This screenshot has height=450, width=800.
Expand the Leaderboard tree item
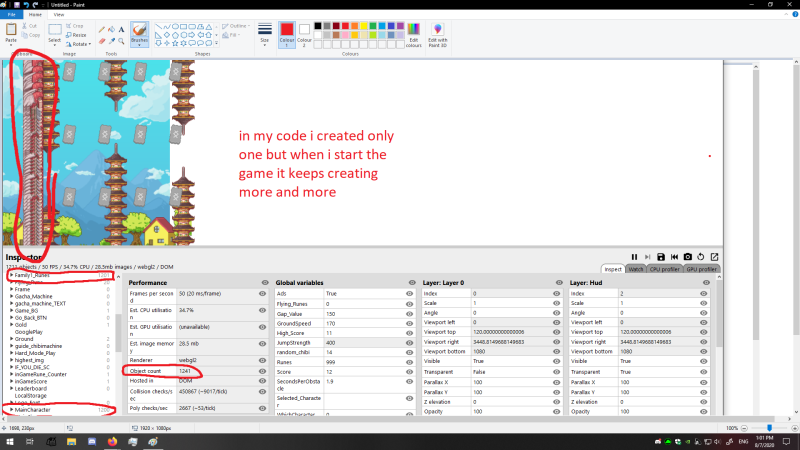pos(11,388)
